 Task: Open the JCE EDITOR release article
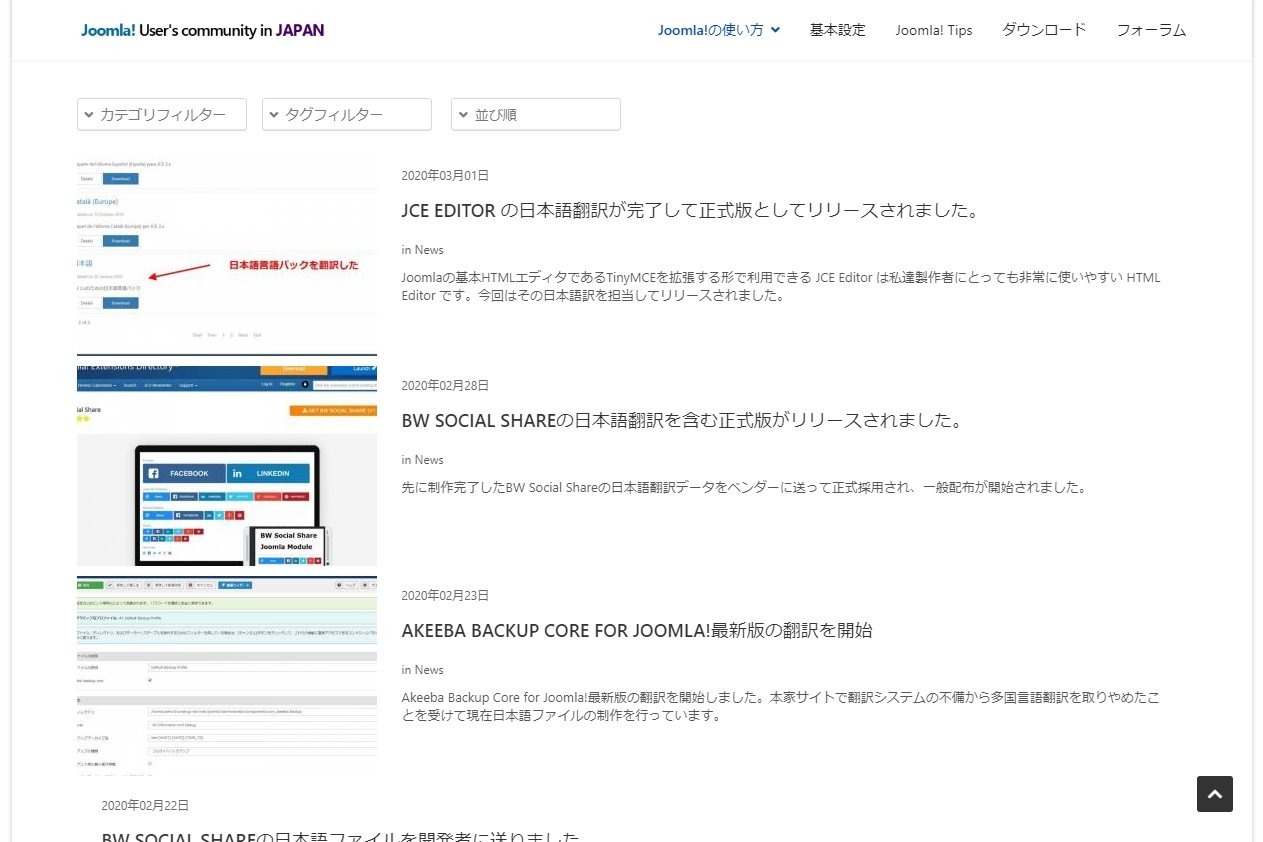tap(690, 211)
